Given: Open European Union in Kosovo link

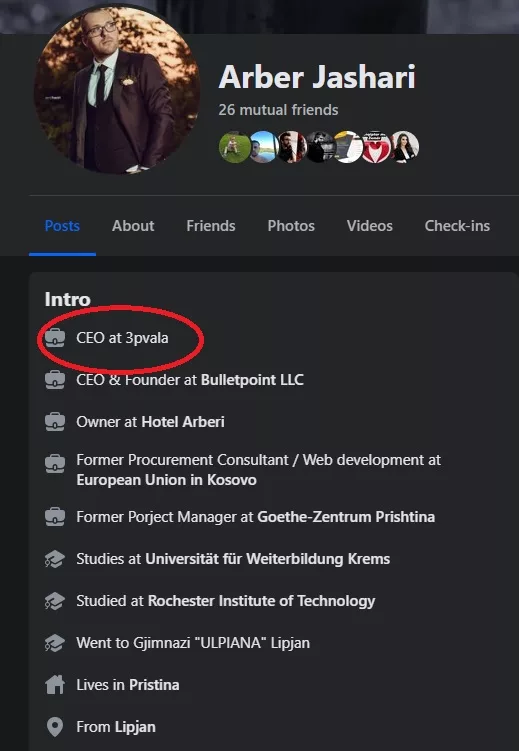Looking at the screenshot, I should tap(167, 480).
